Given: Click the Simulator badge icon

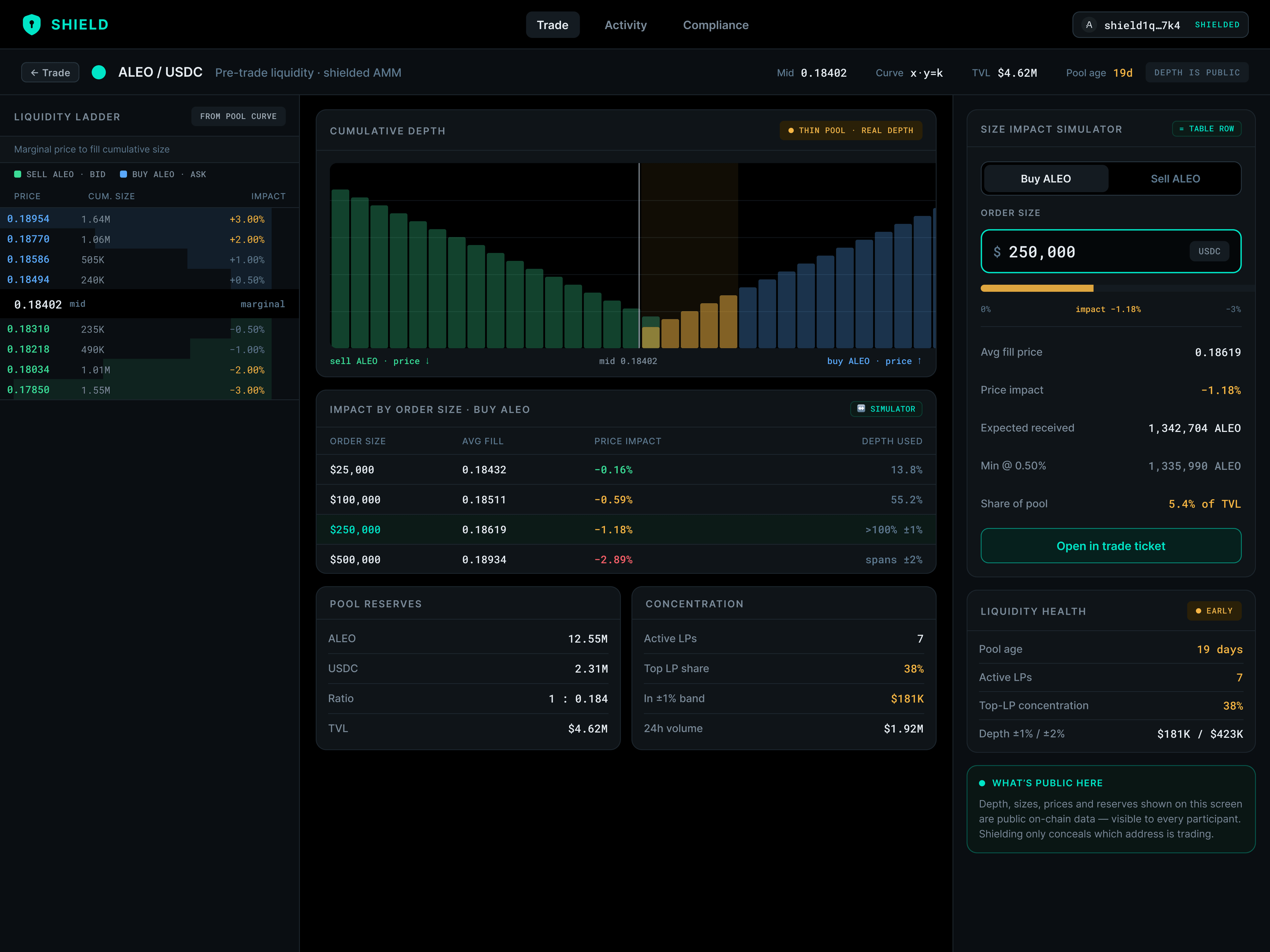Looking at the screenshot, I should click(861, 409).
